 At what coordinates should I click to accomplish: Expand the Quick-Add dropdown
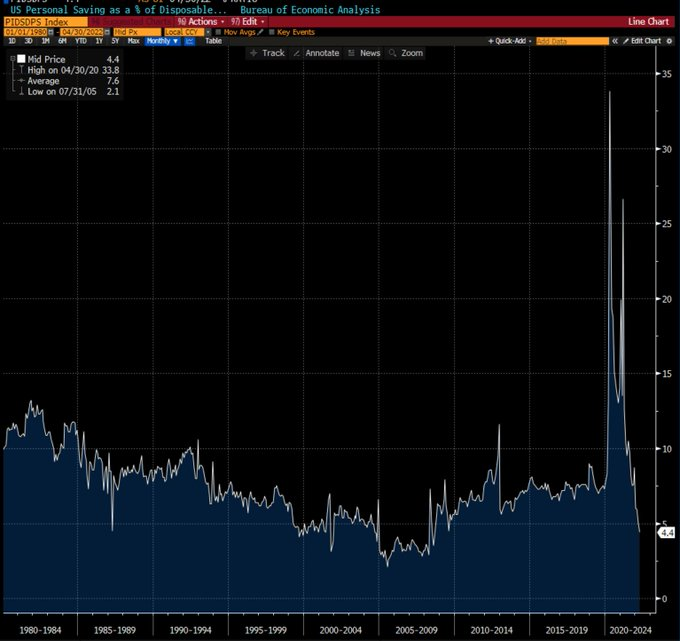tap(510, 41)
